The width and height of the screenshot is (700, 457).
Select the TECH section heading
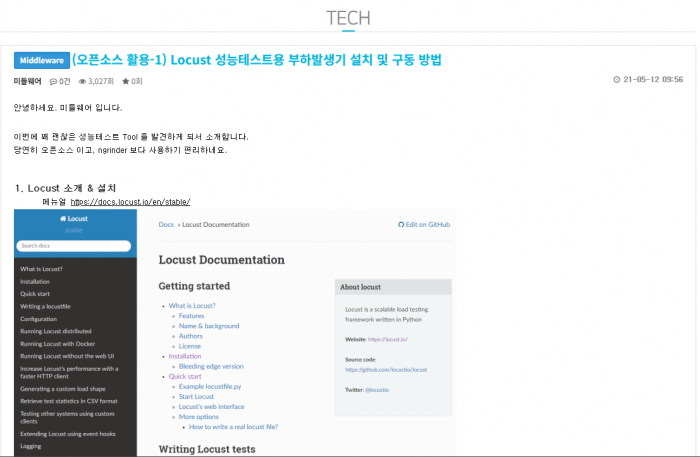point(348,18)
